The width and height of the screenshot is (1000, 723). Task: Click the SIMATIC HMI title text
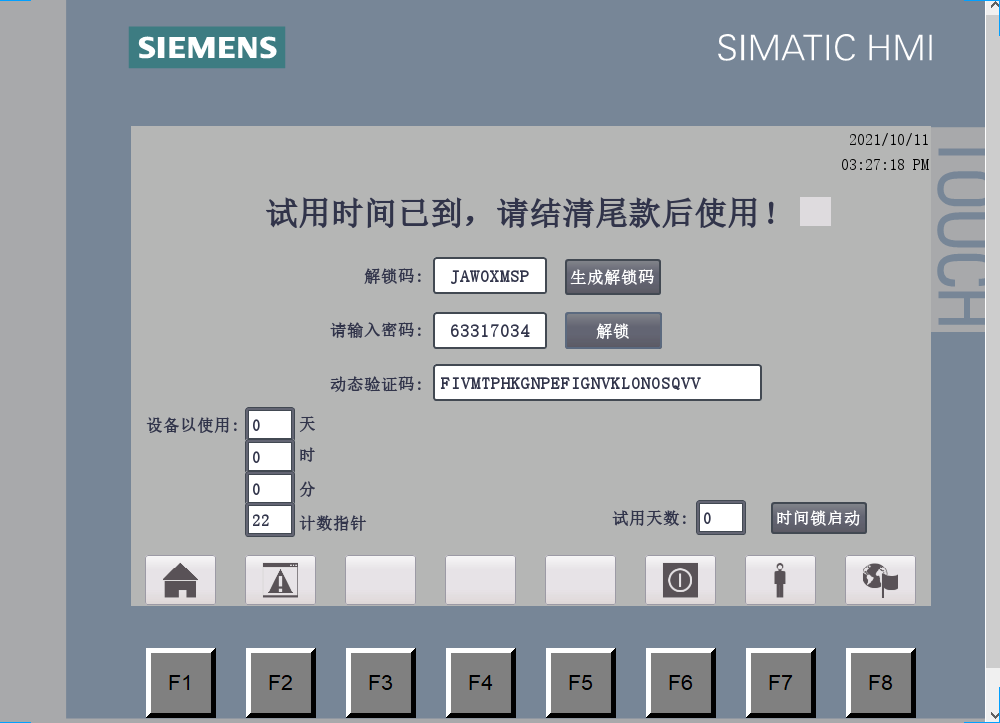click(825, 48)
